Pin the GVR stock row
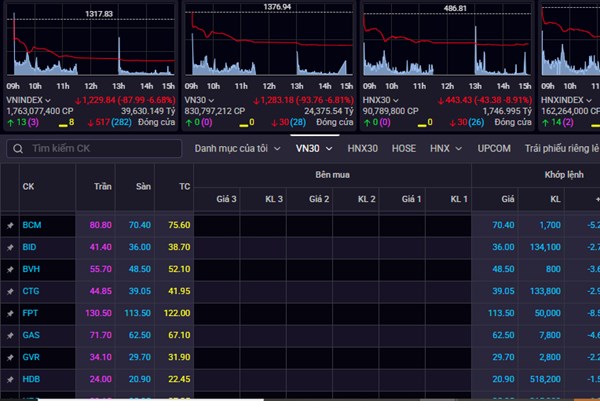Image resolution: width=600 pixels, height=401 pixels. click(10, 358)
